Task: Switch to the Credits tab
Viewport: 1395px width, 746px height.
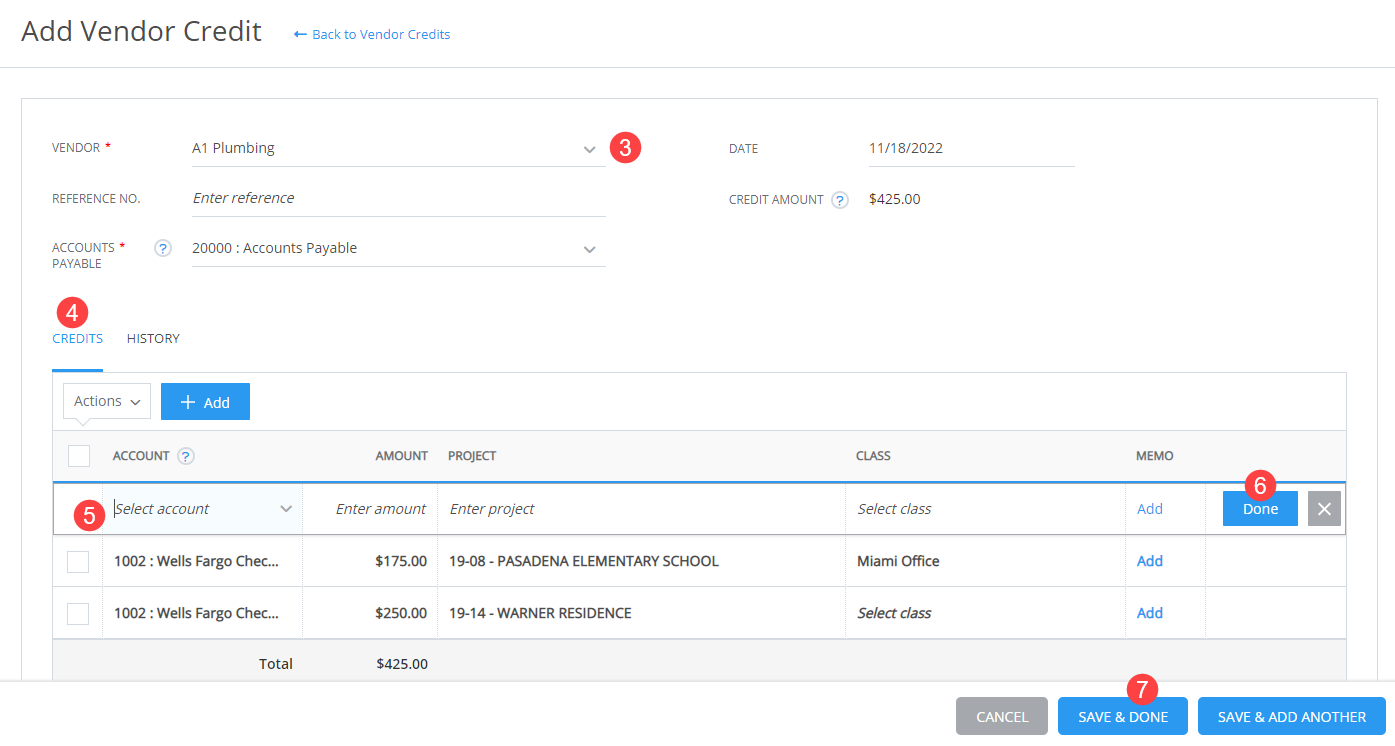Action: 77,339
